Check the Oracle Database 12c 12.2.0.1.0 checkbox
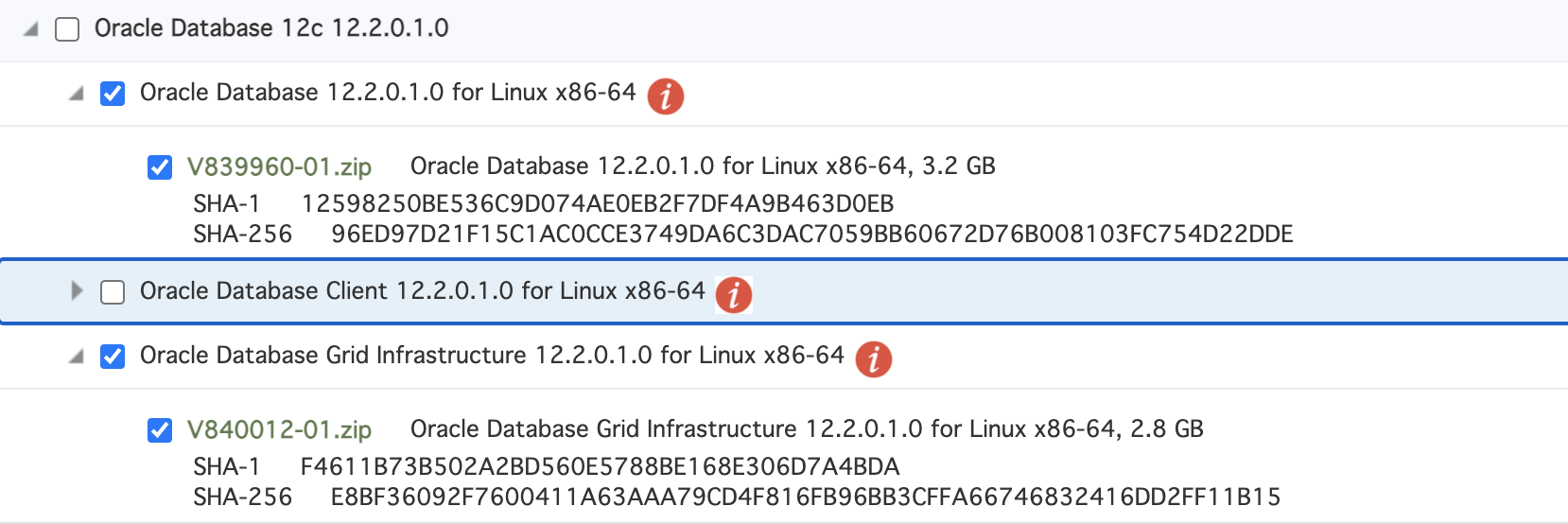1568x524 pixels. (67, 29)
